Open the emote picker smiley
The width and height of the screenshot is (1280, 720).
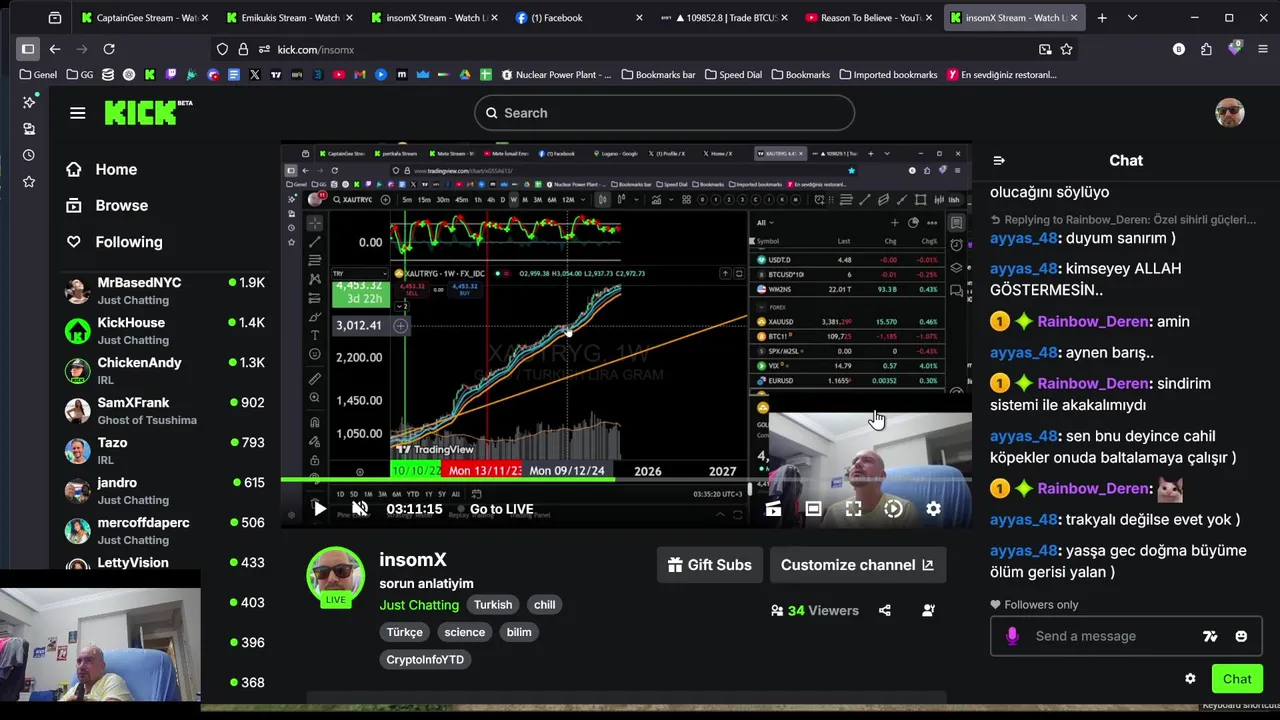pos(1241,636)
